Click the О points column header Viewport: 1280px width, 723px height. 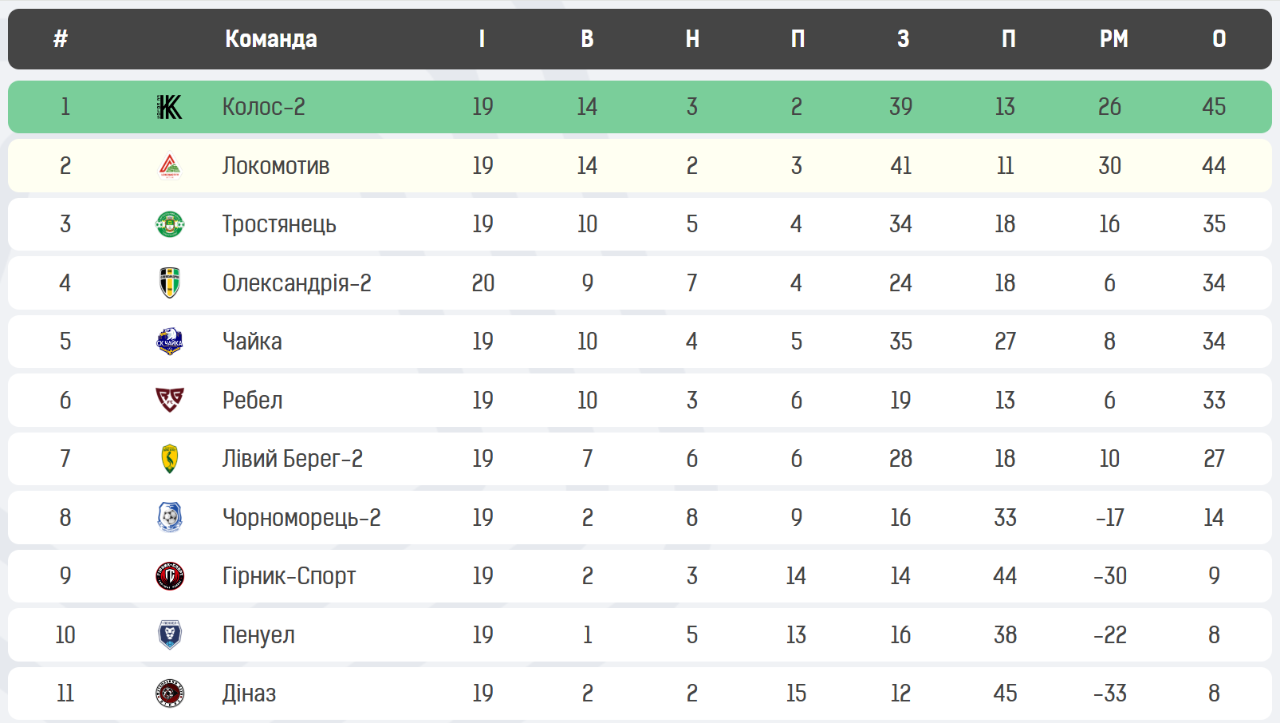point(1218,39)
